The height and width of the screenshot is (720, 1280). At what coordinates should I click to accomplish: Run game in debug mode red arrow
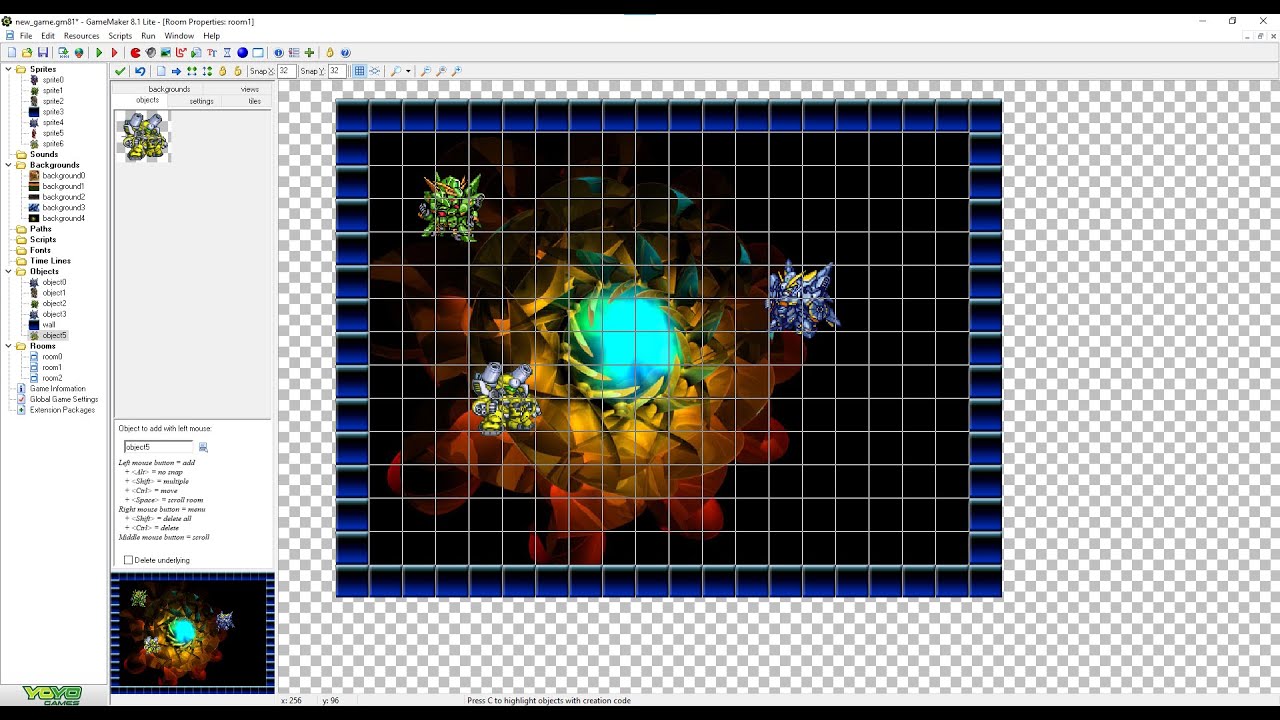click(x=114, y=53)
